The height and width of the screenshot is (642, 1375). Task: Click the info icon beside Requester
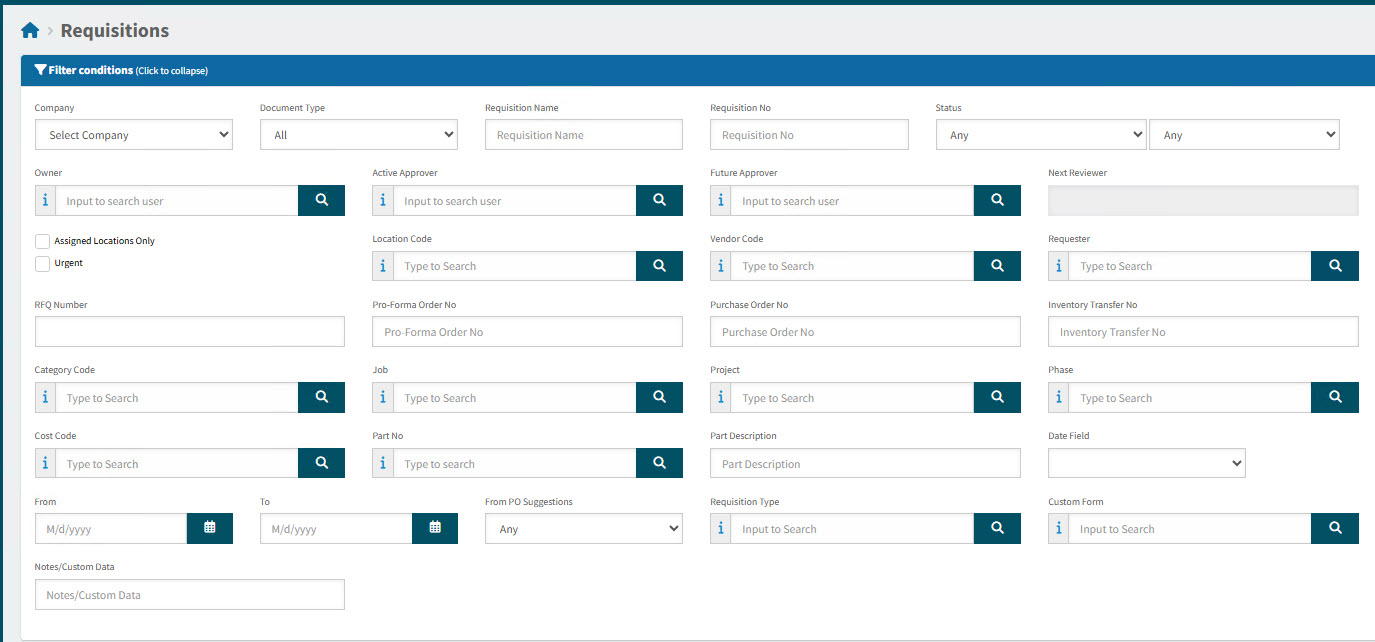coord(1058,265)
